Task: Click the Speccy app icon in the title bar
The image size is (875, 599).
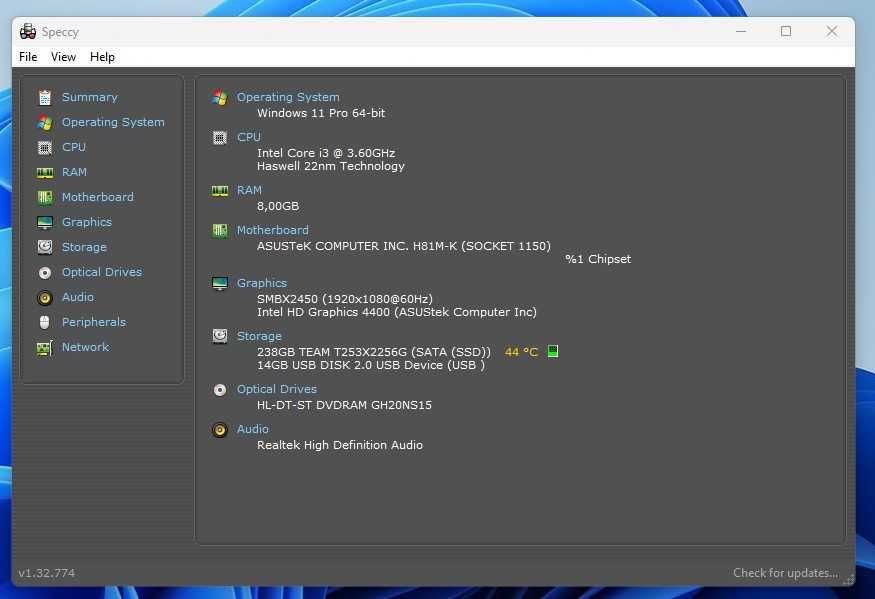Action: (27, 31)
